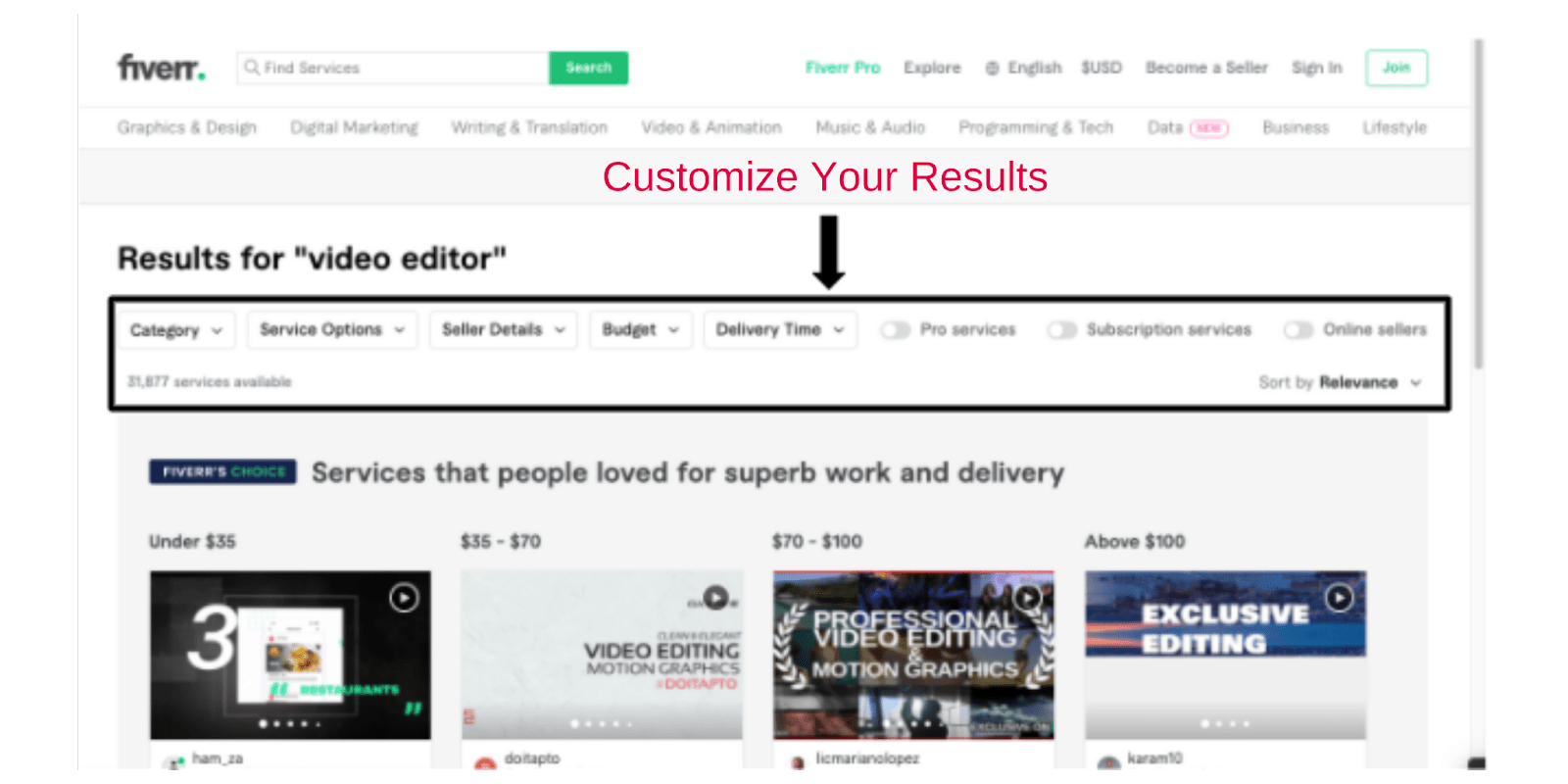Click the Find Services search field

(393, 68)
